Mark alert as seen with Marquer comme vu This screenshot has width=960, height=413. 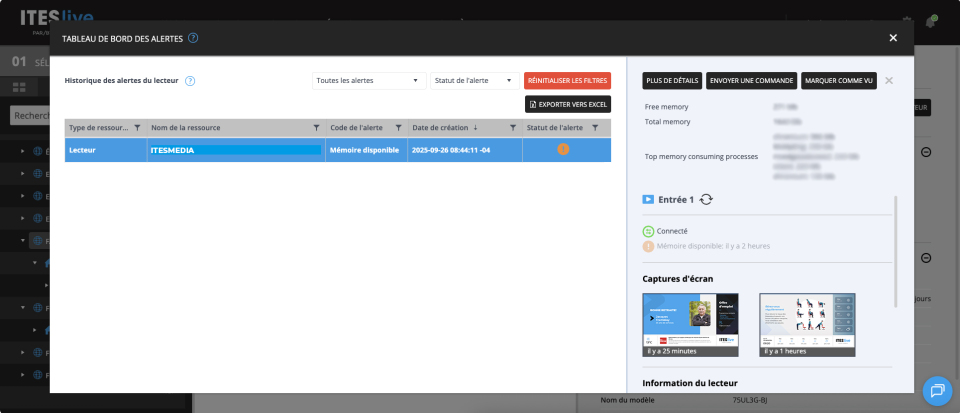838,81
